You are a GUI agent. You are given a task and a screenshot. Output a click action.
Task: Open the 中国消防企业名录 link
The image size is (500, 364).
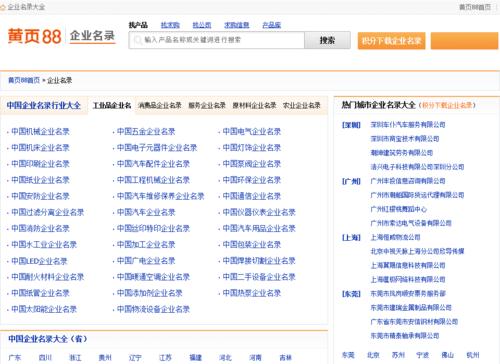tap(40, 228)
